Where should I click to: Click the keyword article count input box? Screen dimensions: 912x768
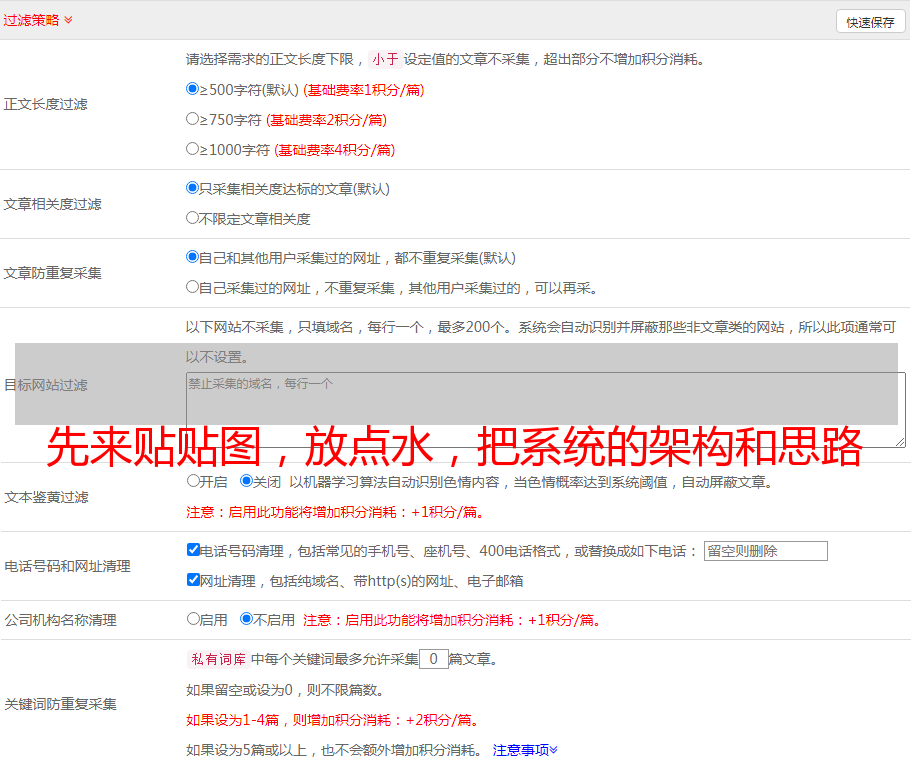pos(433,659)
